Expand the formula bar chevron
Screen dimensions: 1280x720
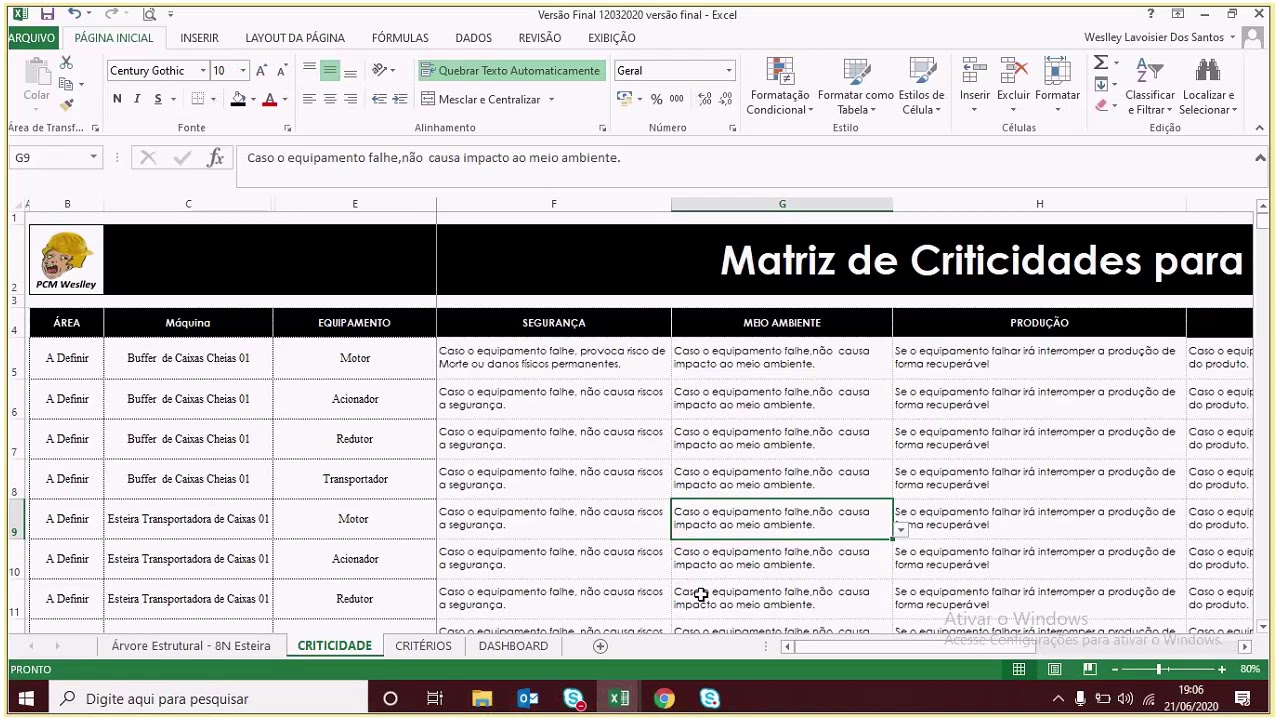click(x=1260, y=157)
